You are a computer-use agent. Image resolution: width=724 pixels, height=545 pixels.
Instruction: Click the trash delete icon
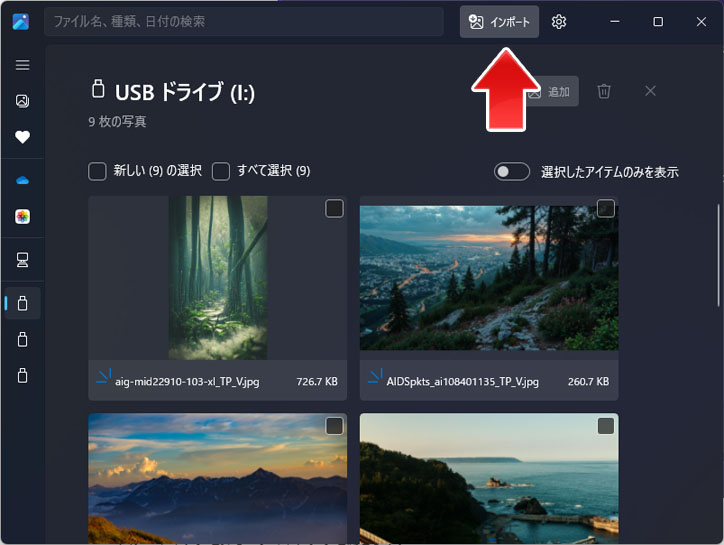604,91
